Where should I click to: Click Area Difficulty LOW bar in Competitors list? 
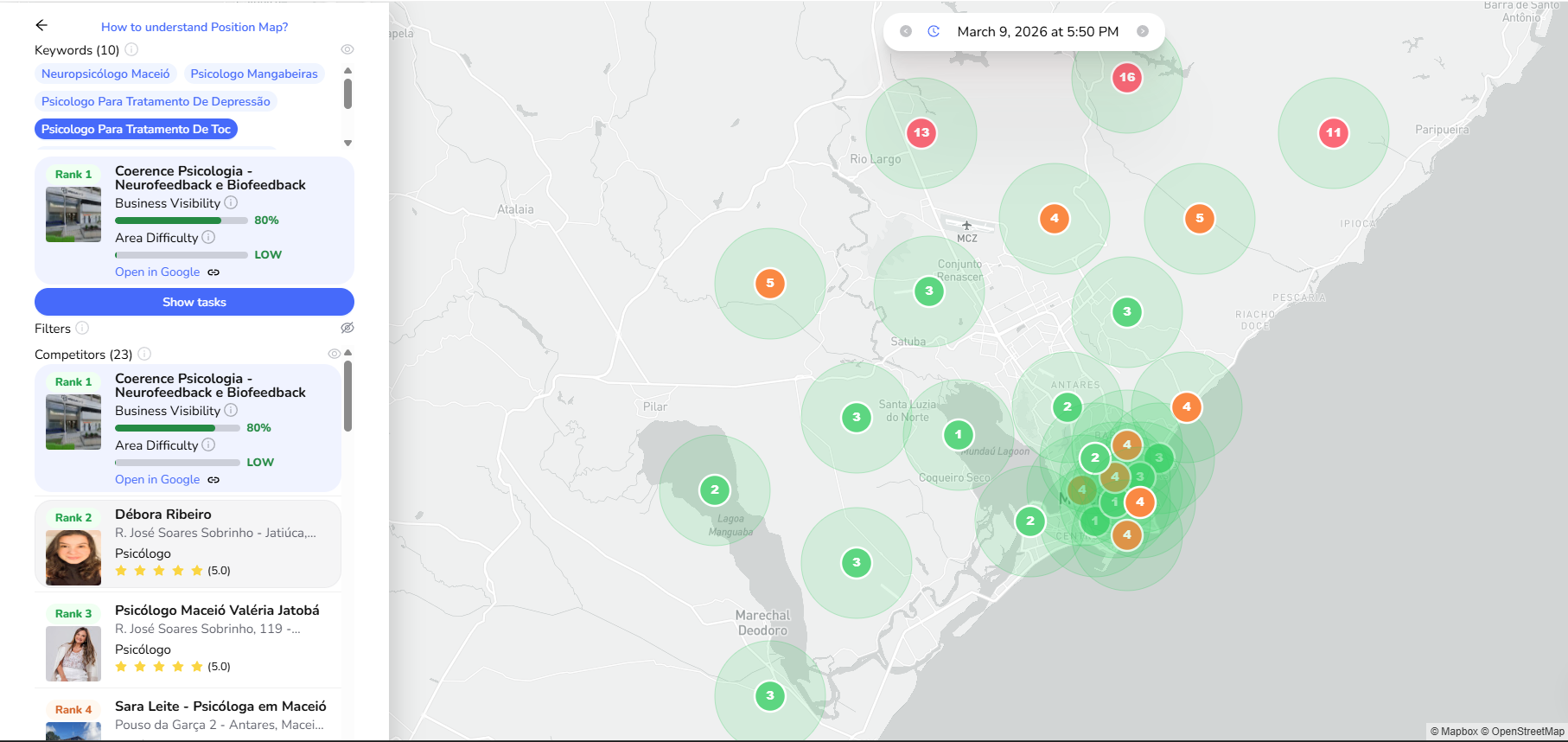177,463
